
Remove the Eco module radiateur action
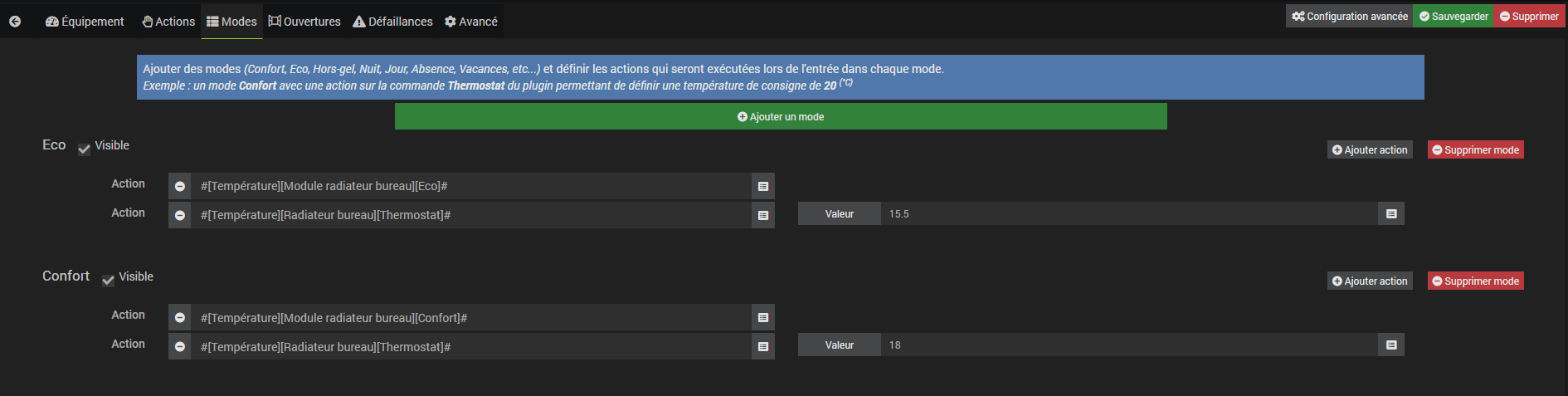[x=180, y=186]
